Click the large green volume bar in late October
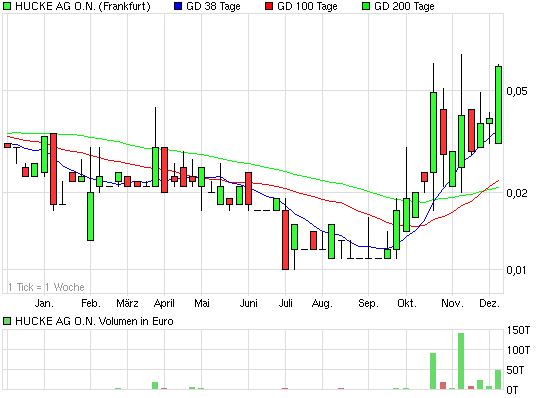545x398 pixels. coord(433,371)
